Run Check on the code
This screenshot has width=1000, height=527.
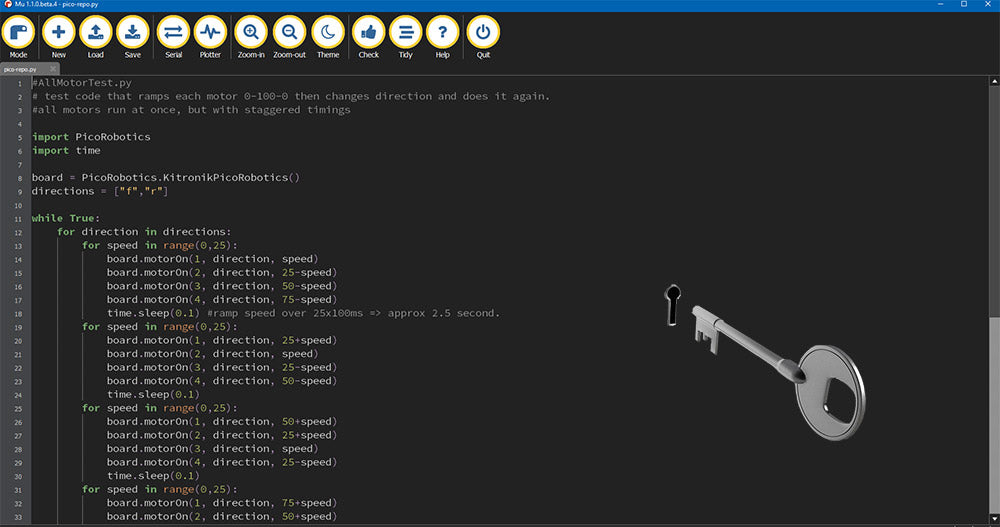click(369, 35)
